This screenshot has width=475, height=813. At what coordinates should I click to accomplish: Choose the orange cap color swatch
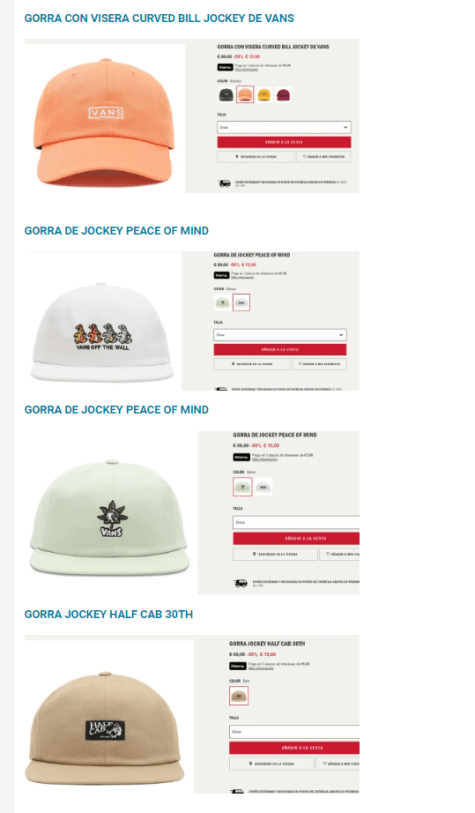tap(245, 95)
